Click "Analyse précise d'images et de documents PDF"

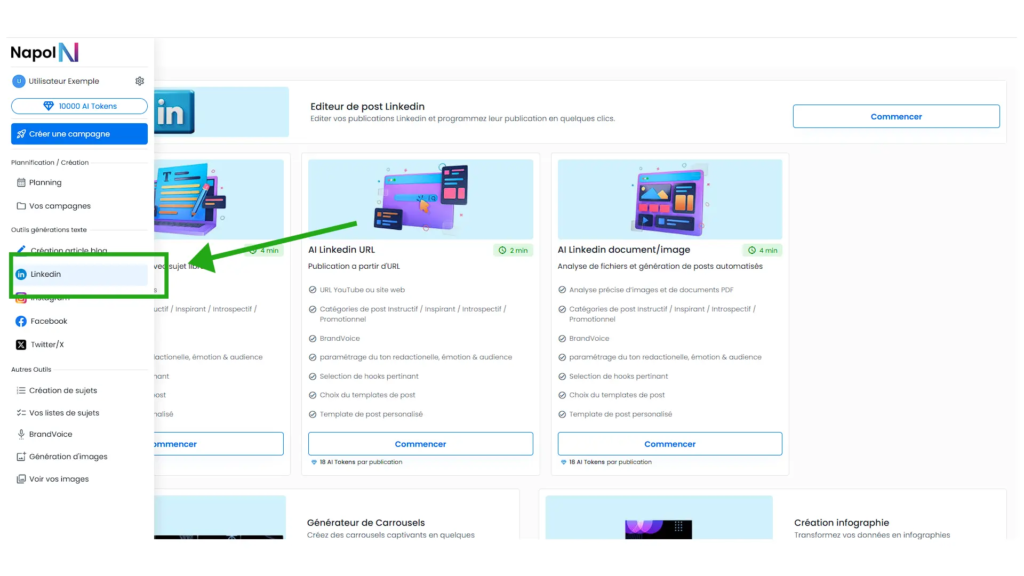[x=651, y=290]
